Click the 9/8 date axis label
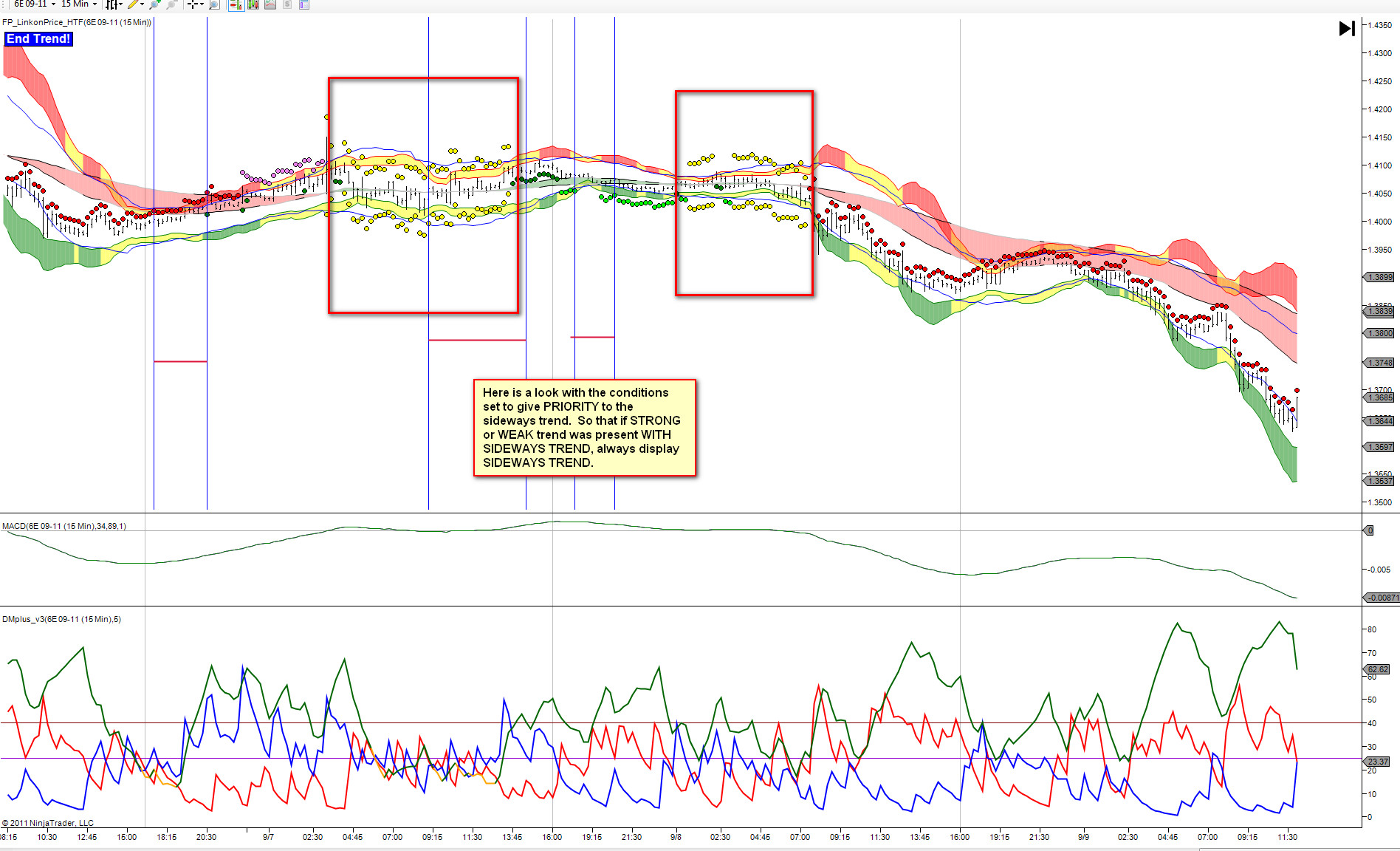This screenshot has width=1400, height=851. tap(676, 837)
